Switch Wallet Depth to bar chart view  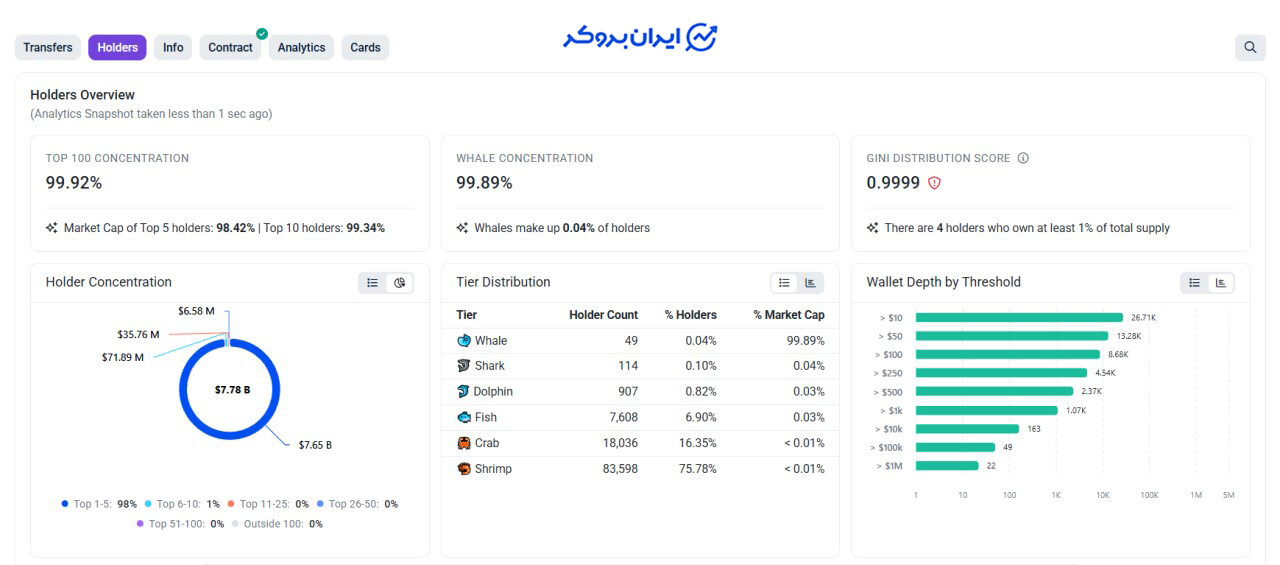[1222, 283]
